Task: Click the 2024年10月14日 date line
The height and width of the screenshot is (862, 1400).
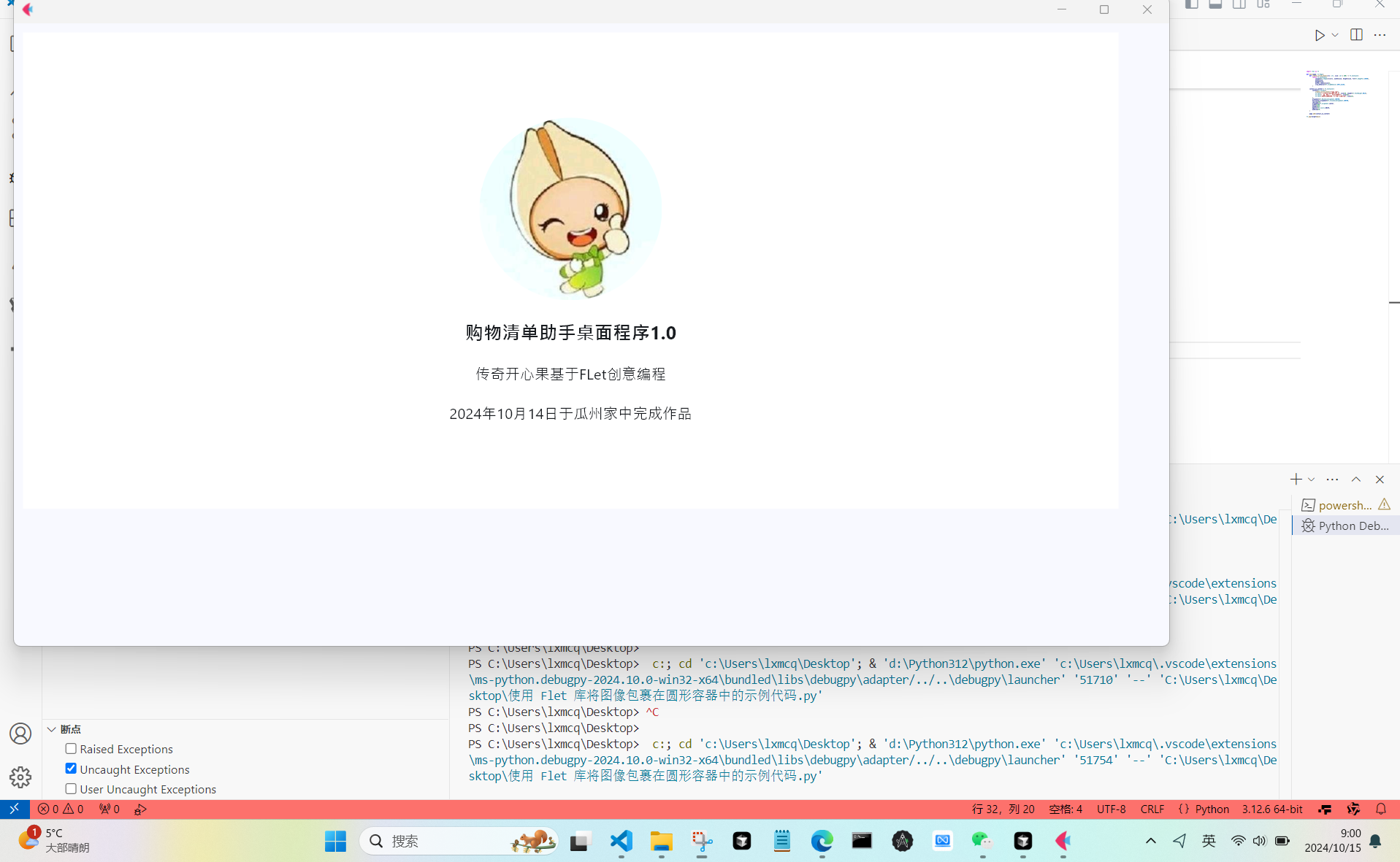Action: click(570, 413)
